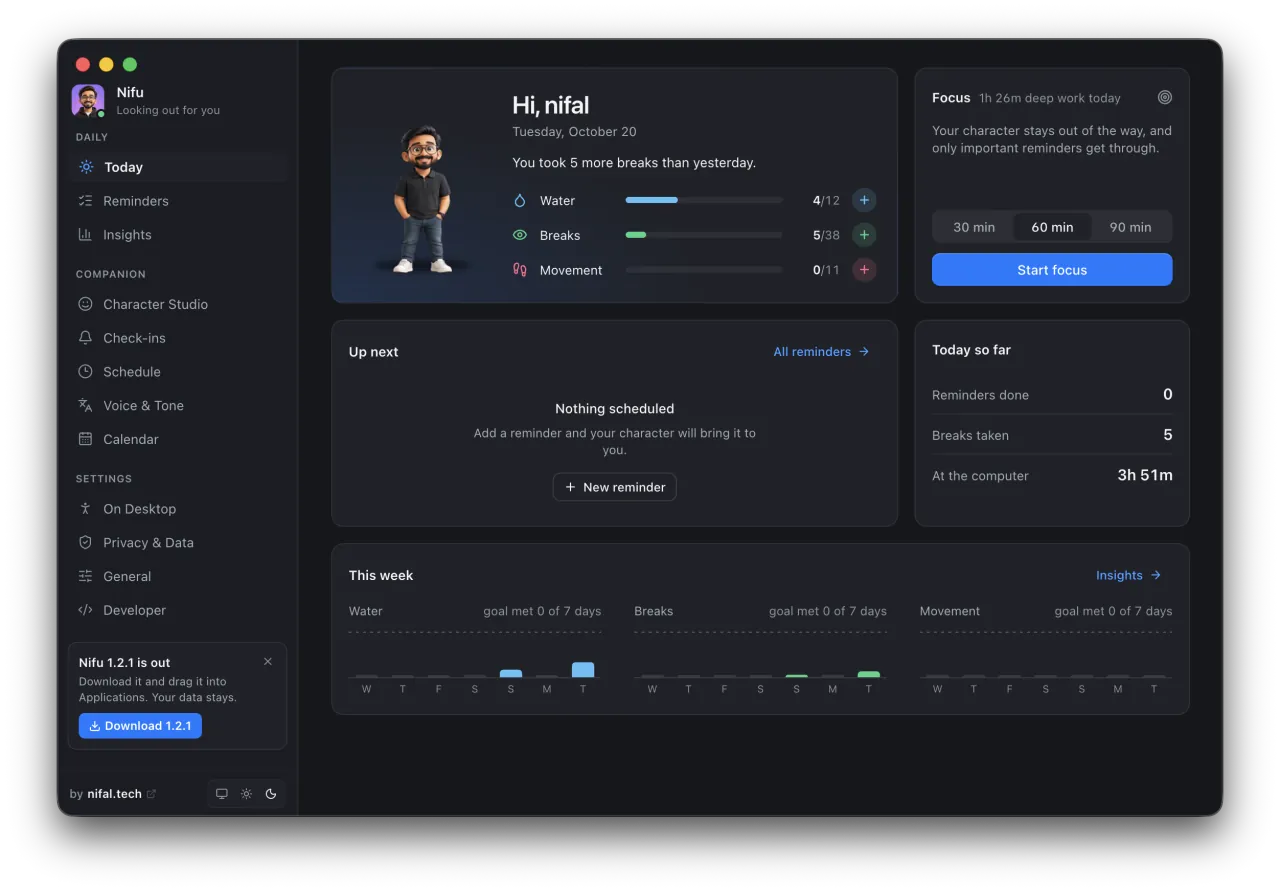
Task: Log a break with green plus button
Action: tap(864, 235)
